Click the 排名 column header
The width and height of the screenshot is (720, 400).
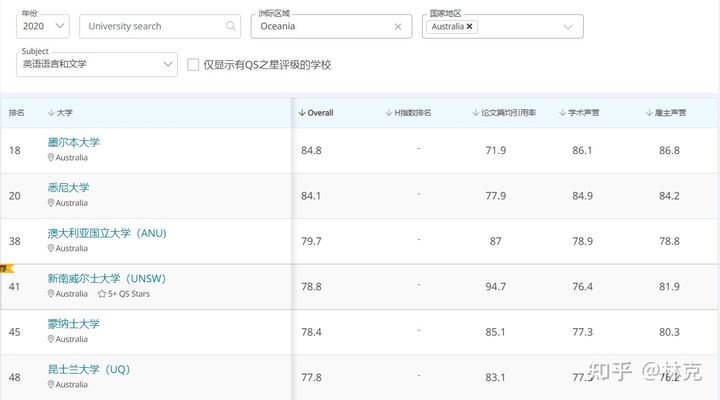(17, 113)
